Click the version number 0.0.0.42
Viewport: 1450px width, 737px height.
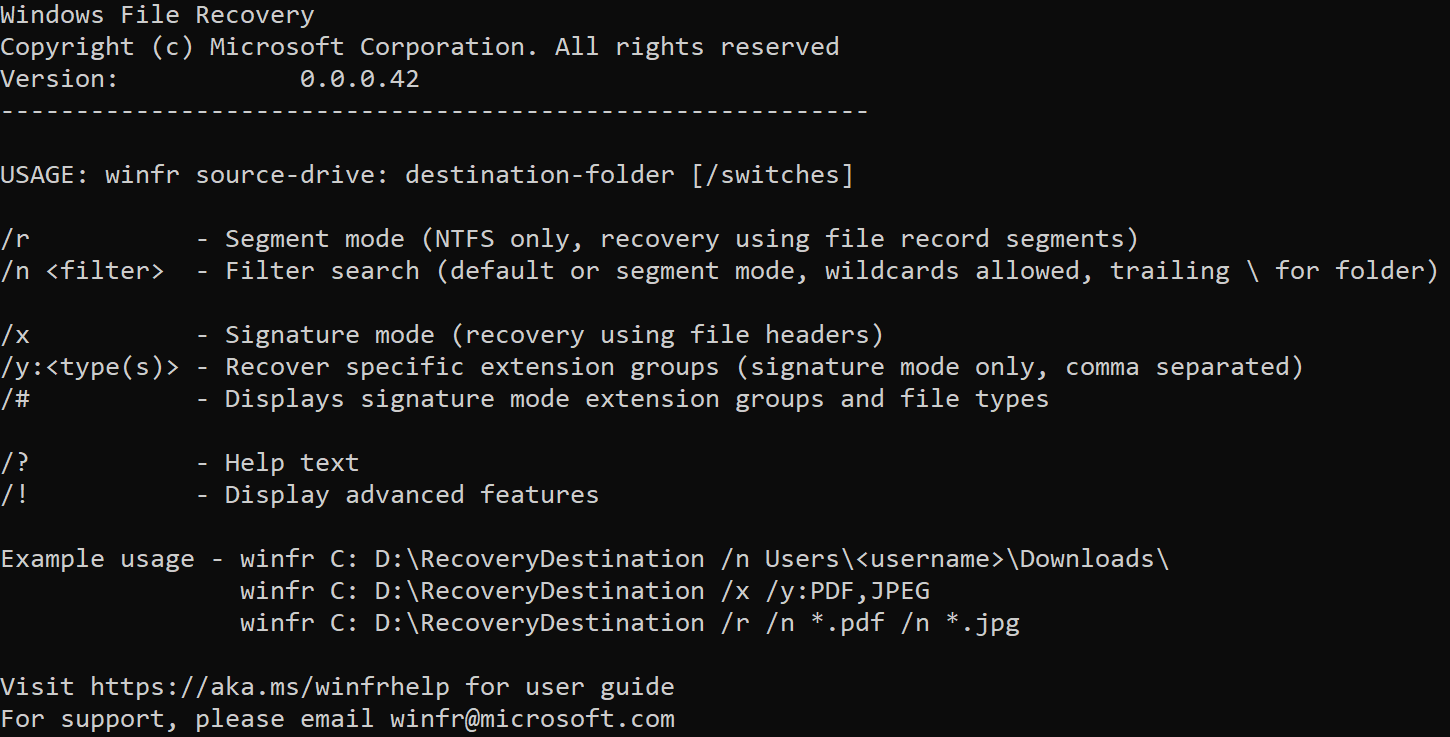click(x=360, y=79)
